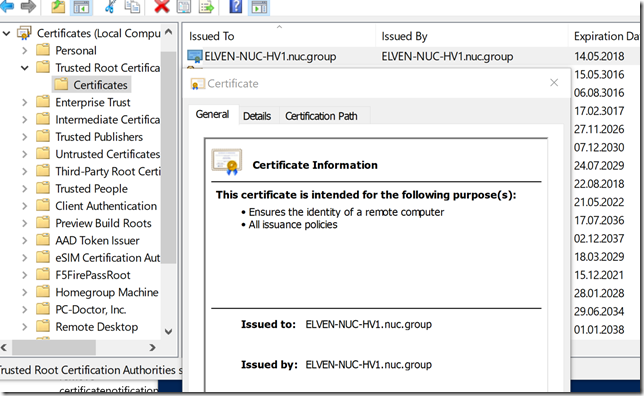Click the red X Delete icon
The image size is (644, 396).
tap(161, 6)
